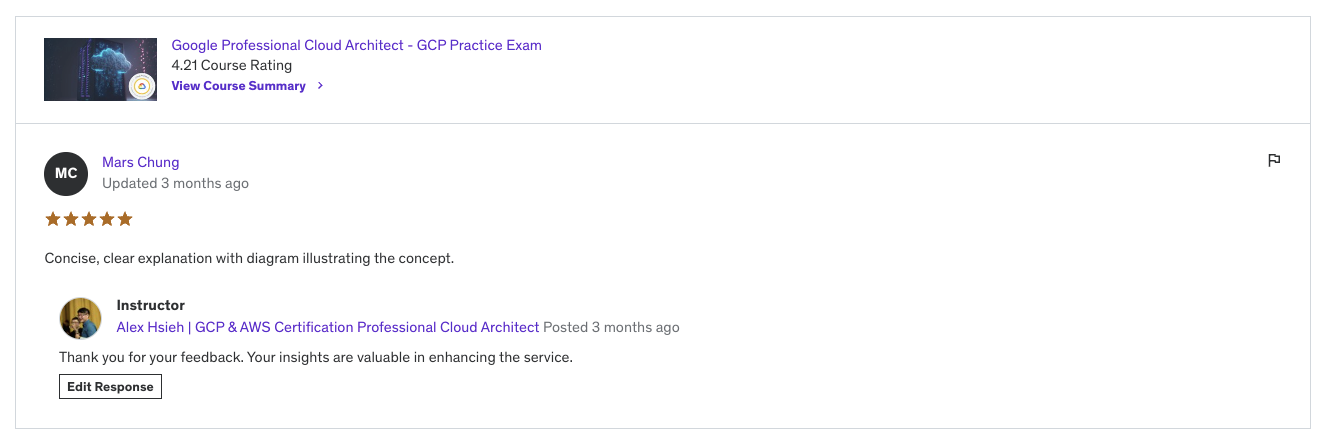Open the Google Professional Cloud Architect course link

(356, 45)
